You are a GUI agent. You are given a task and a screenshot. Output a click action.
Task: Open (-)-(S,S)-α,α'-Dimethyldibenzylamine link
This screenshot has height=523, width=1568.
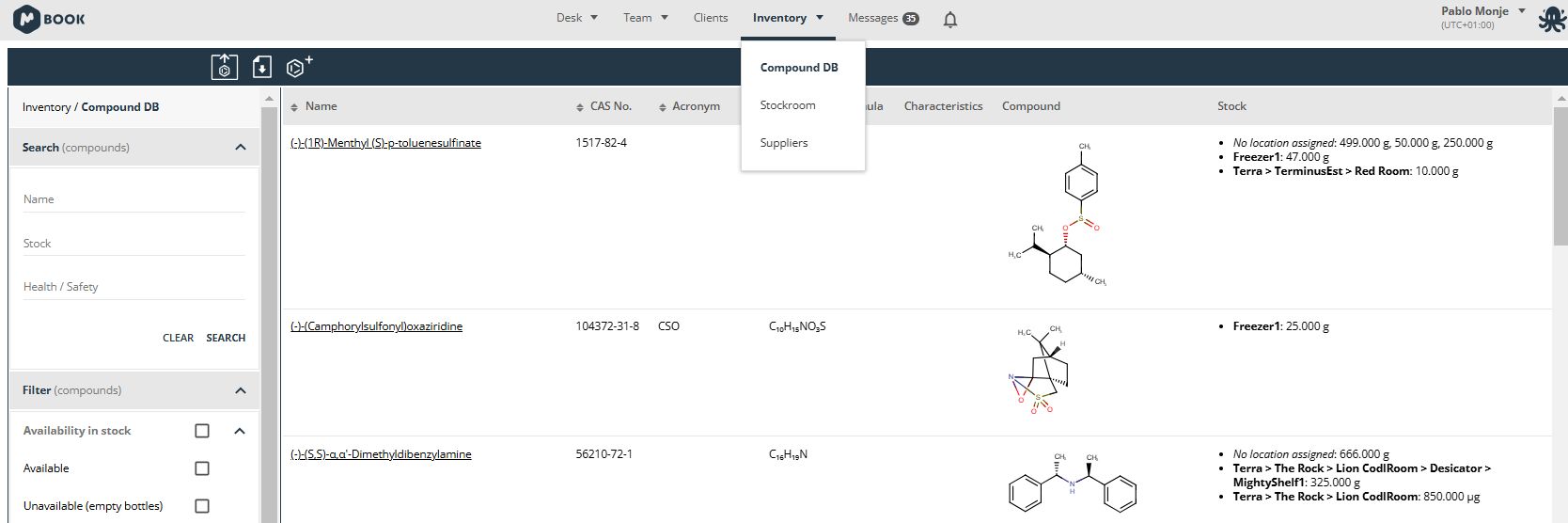click(381, 454)
